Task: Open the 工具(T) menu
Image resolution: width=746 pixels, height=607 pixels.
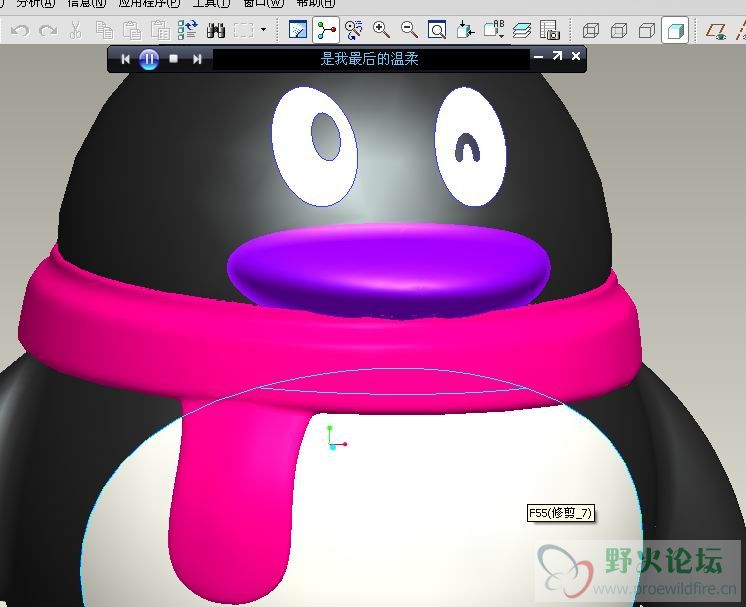Action: (211, 3)
